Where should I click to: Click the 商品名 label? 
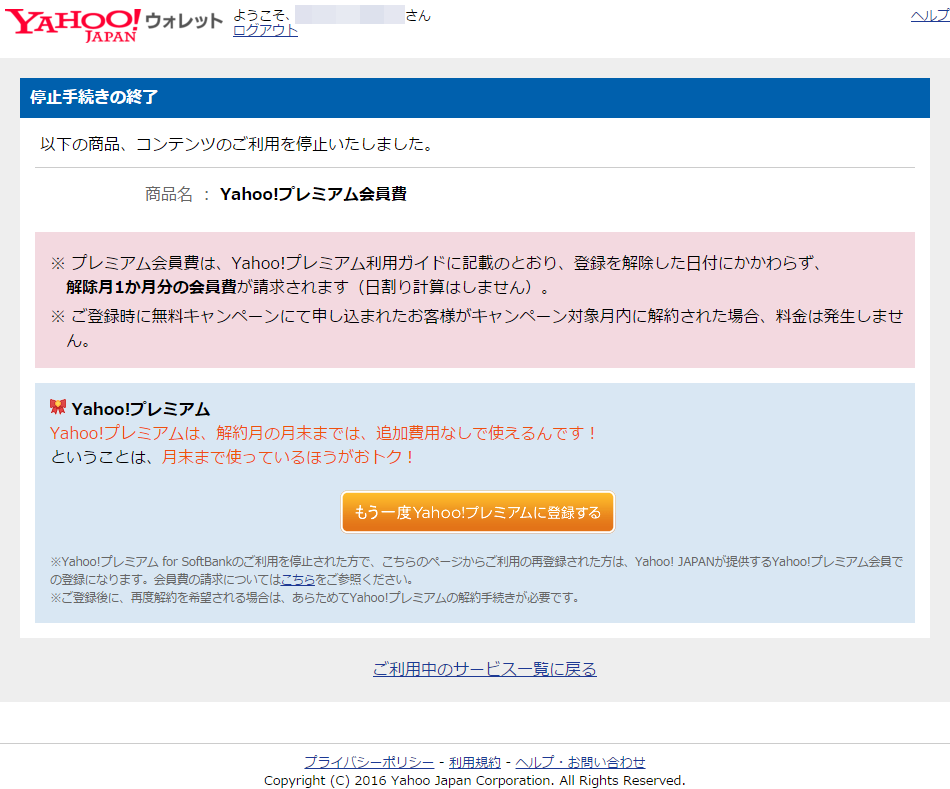click(x=168, y=194)
